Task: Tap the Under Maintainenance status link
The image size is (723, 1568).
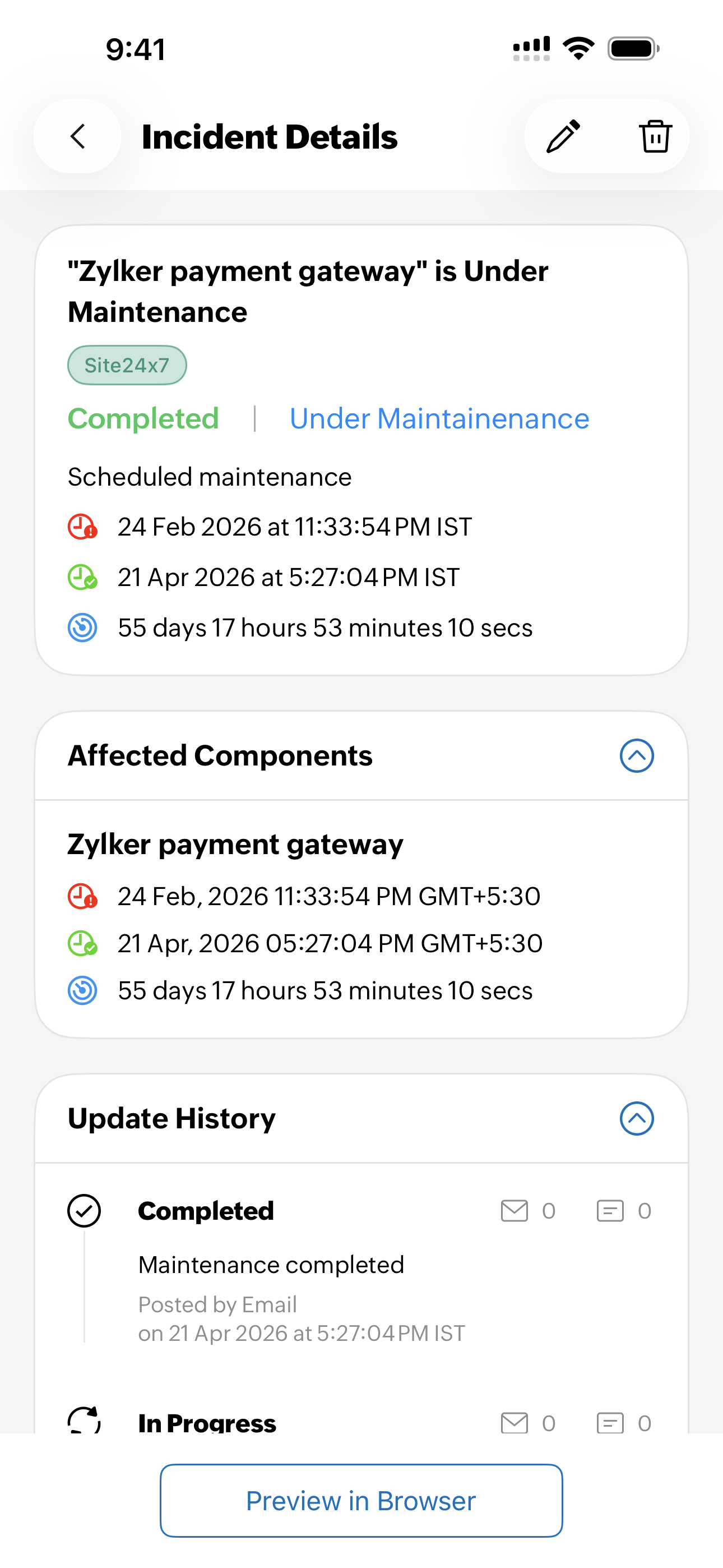Action: click(x=439, y=419)
